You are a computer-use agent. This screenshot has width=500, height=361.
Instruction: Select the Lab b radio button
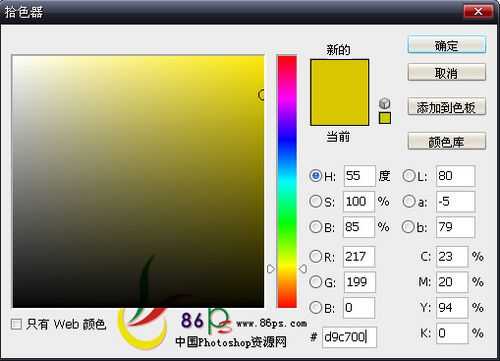pyautogui.click(x=408, y=227)
